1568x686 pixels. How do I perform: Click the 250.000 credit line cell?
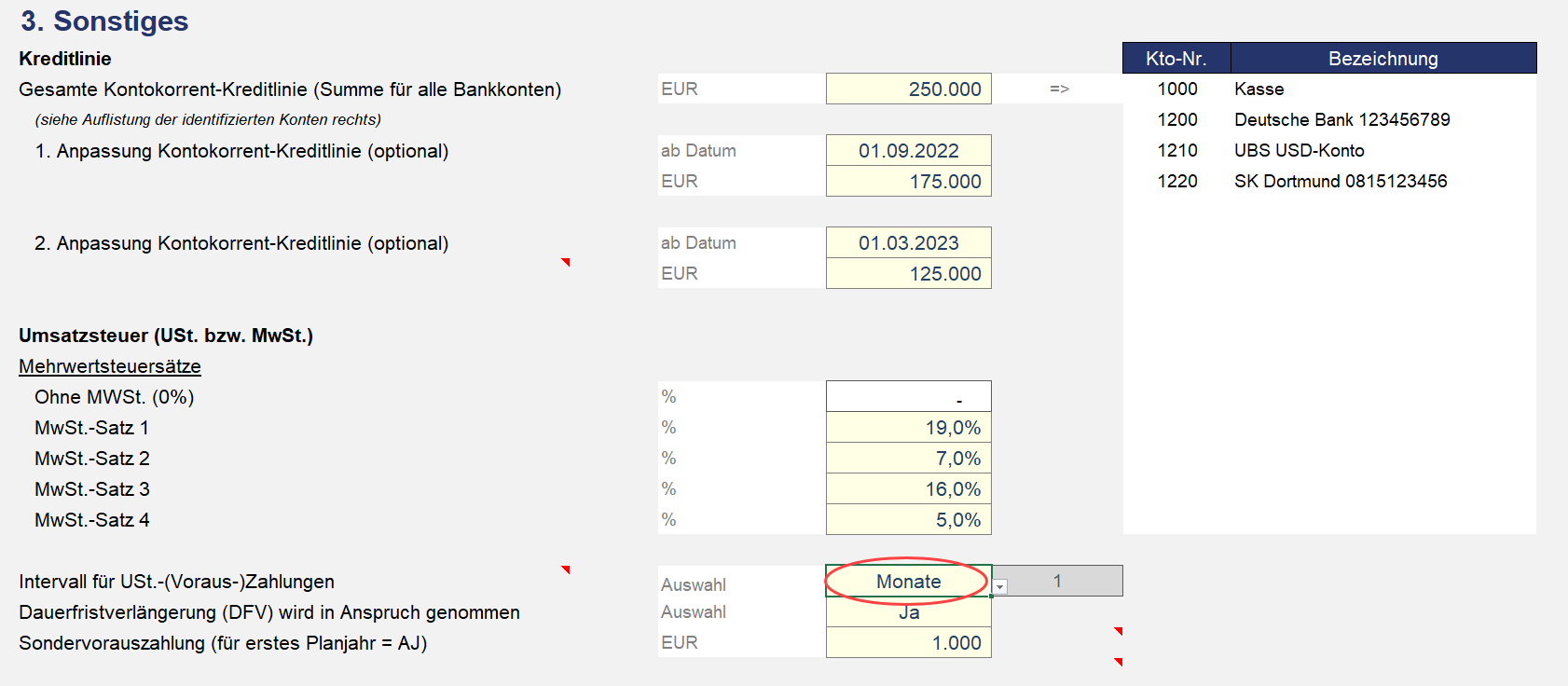pyautogui.click(x=909, y=89)
